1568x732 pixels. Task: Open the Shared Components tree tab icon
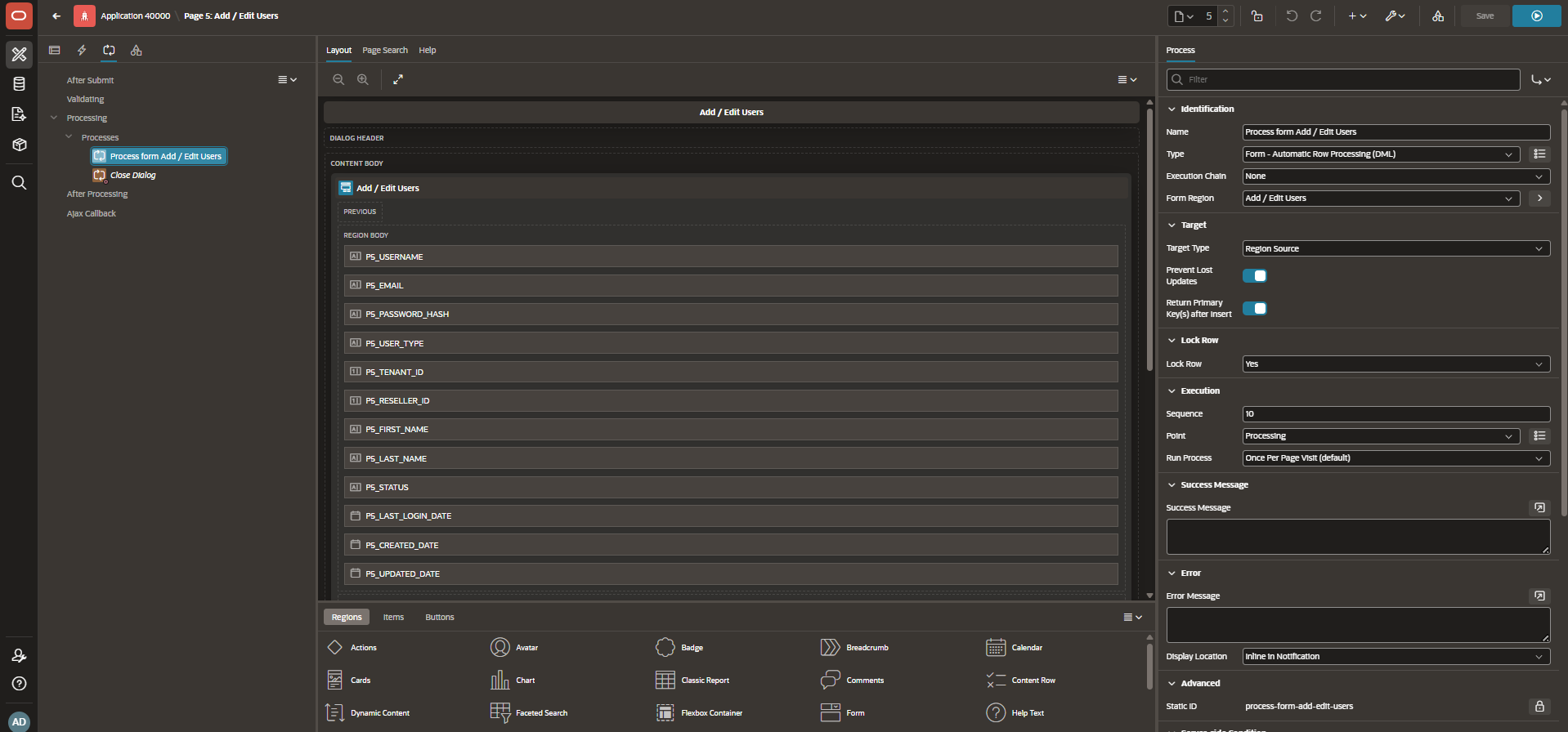[137, 50]
